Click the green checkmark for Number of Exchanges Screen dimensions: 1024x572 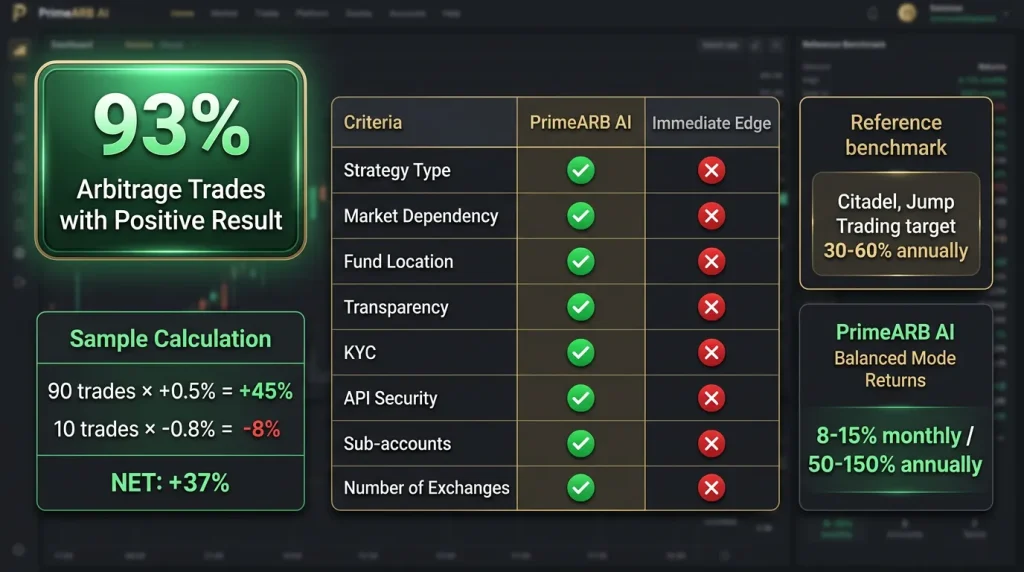pyautogui.click(x=580, y=488)
